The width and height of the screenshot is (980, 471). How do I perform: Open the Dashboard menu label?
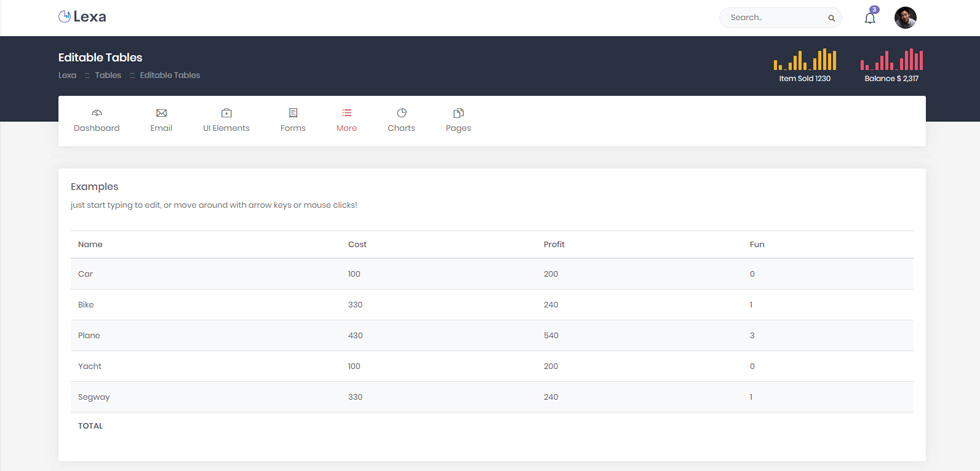click(96, 128)
